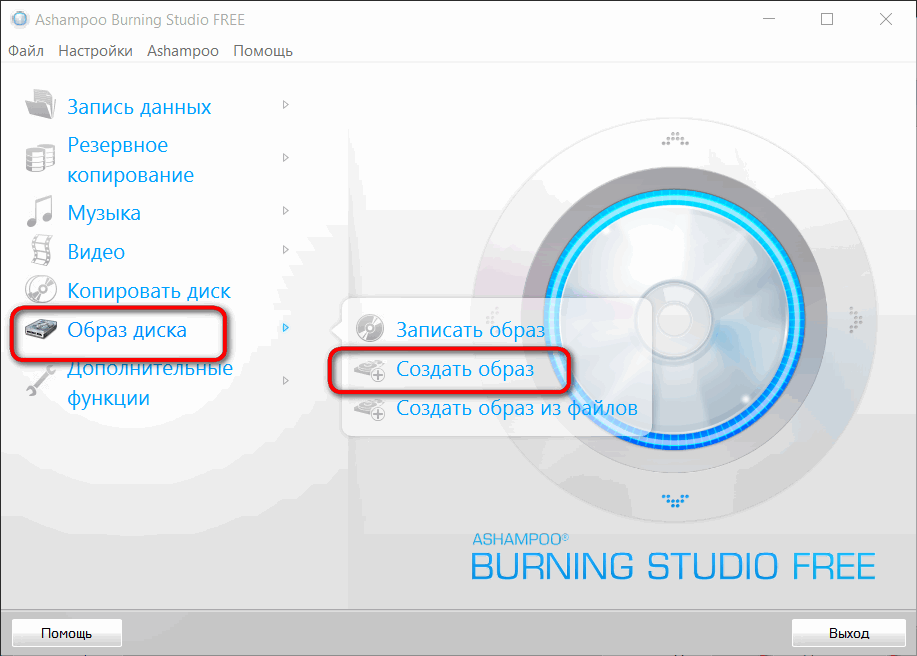Viewport: 917px width, 656px height.
Task: Select the Копировать диск label
Action: coord(149,291)
